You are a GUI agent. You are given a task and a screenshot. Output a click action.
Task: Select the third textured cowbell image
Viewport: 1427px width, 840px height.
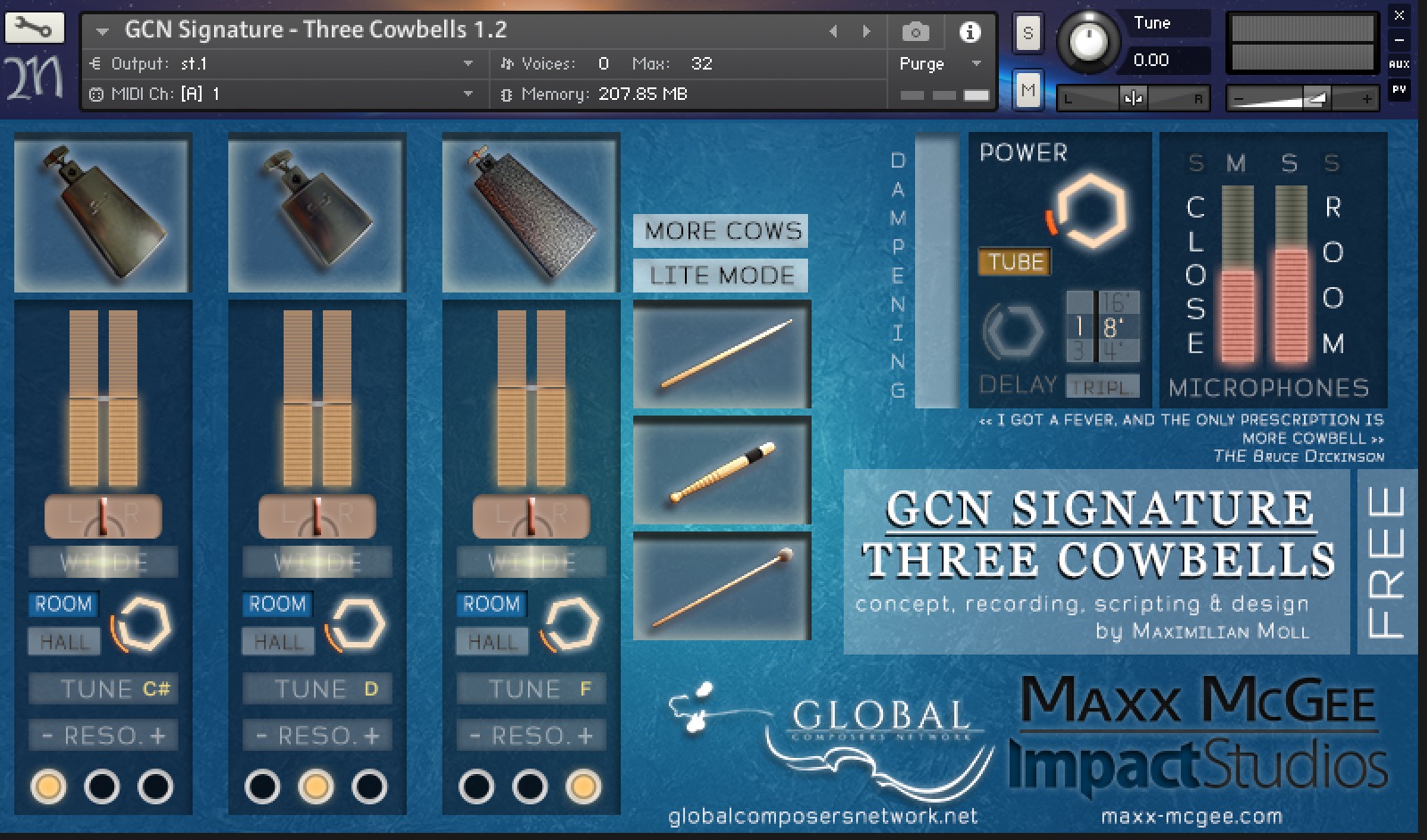(531, 212)
